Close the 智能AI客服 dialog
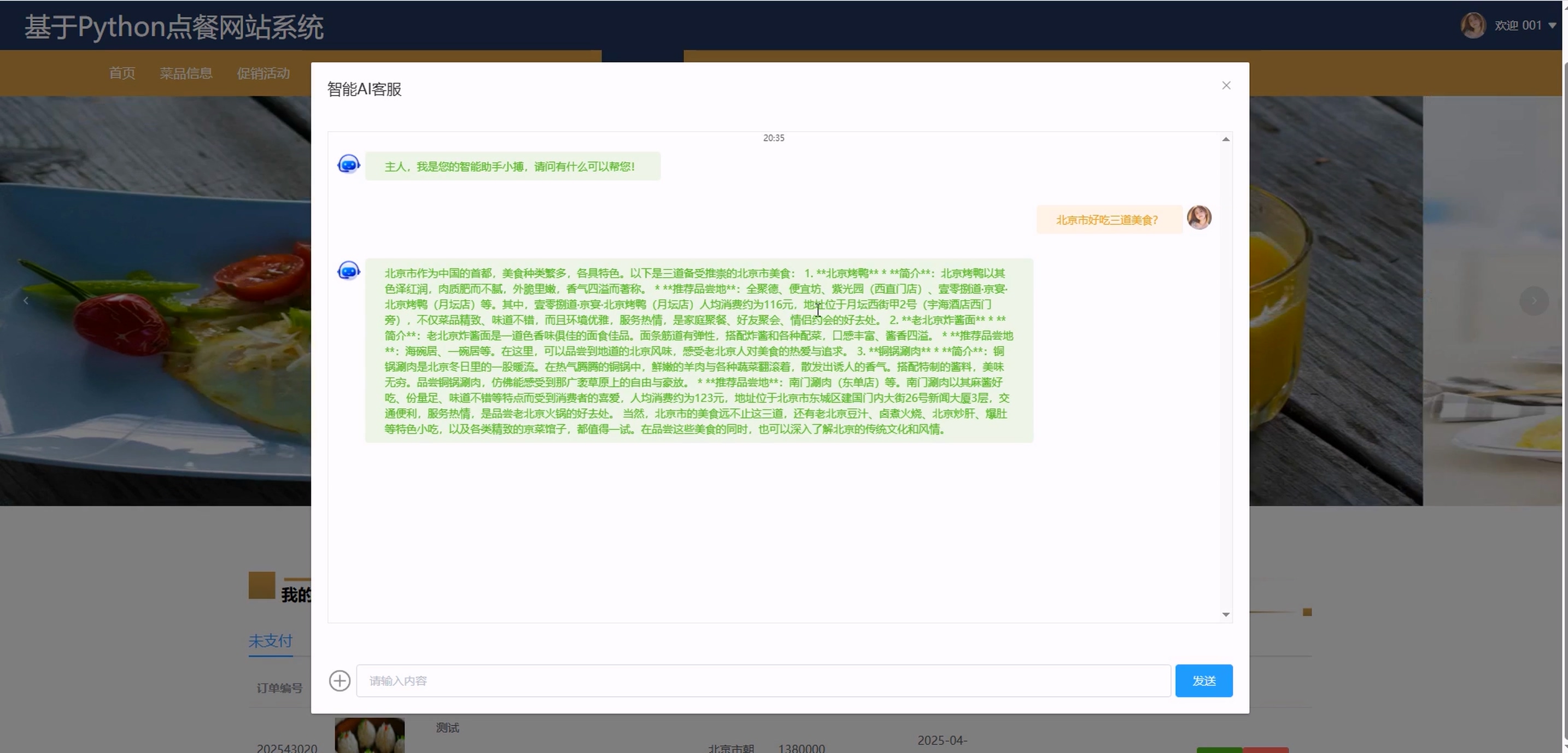 pos(1226,86)
